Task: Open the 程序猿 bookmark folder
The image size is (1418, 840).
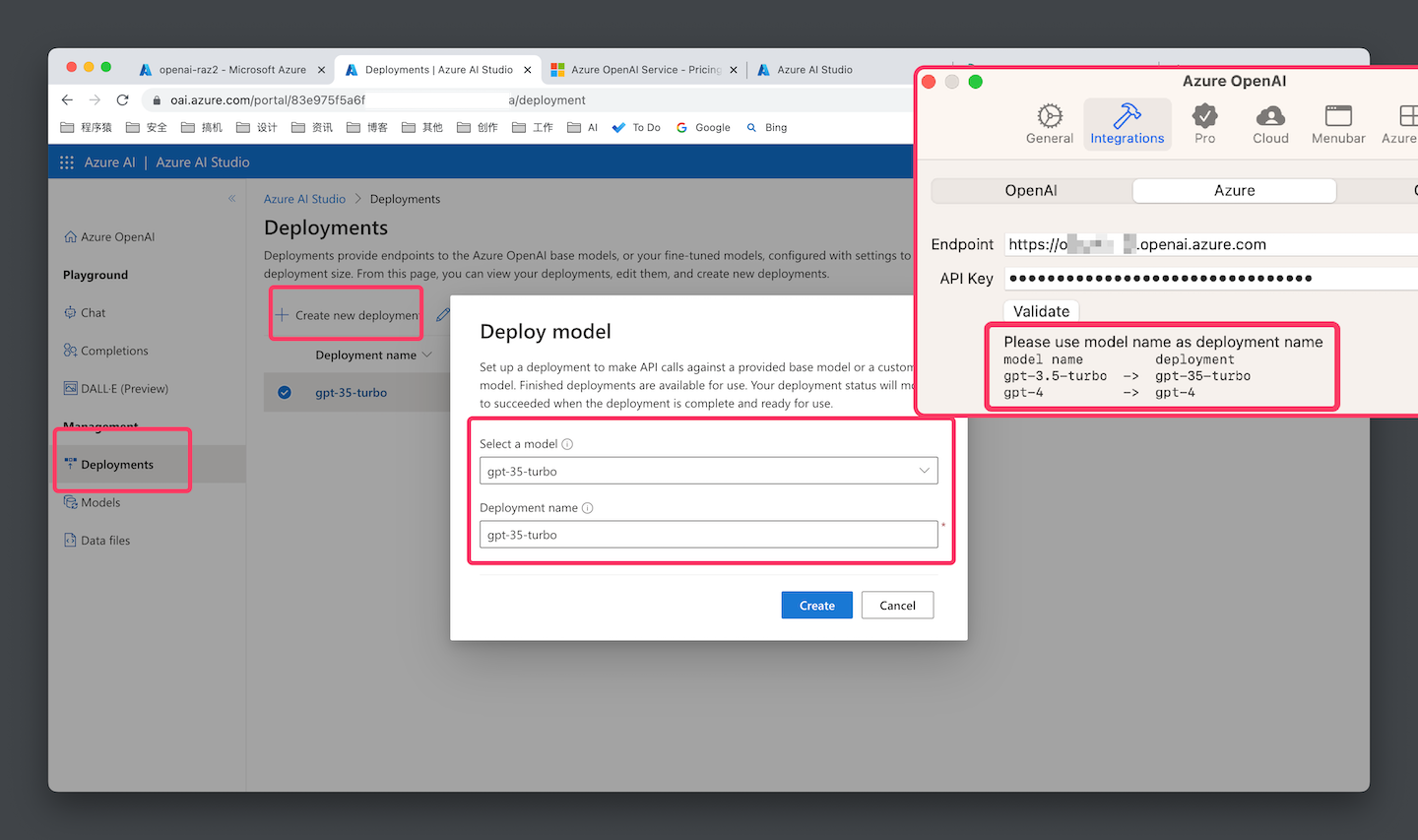Action: click(87, 127)
